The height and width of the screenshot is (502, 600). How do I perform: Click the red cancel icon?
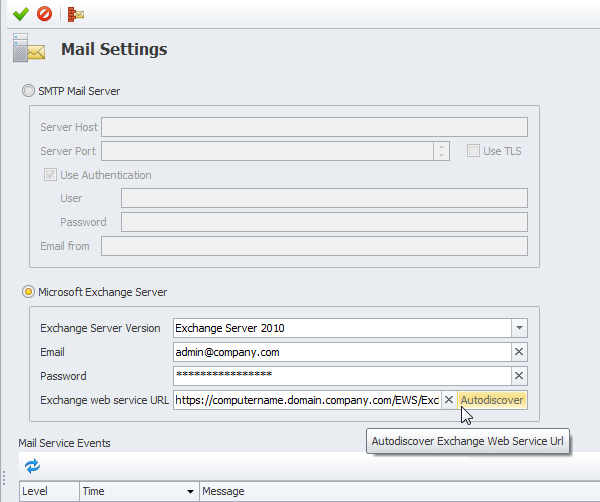pyautogui.click(x=44, y=14)
